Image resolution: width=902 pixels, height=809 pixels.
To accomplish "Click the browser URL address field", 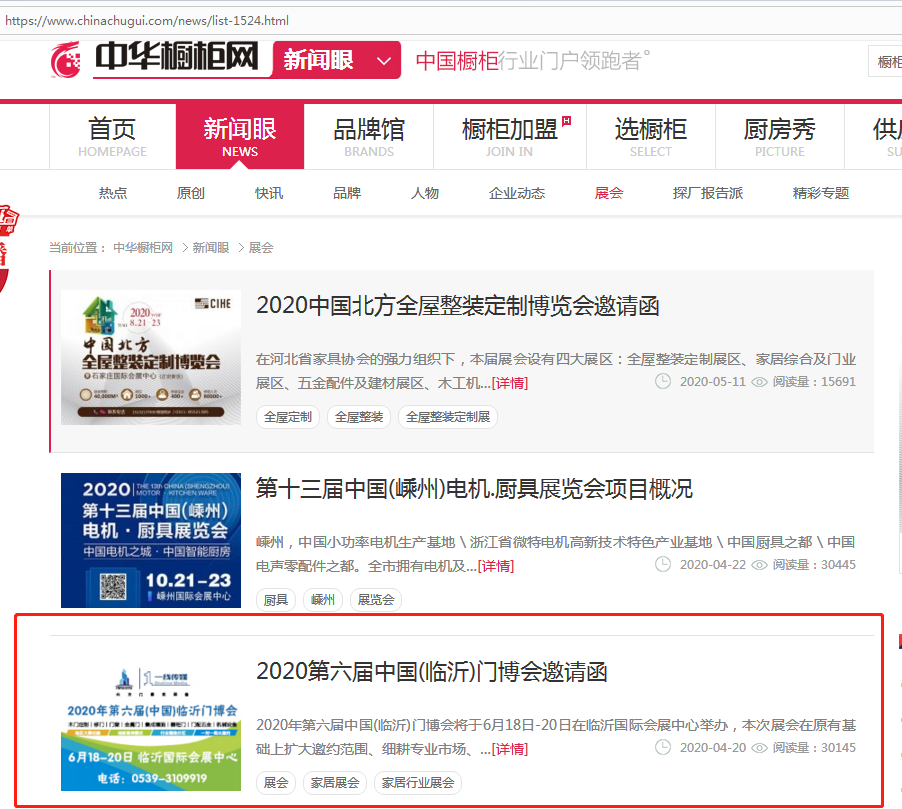I will 451,21.
